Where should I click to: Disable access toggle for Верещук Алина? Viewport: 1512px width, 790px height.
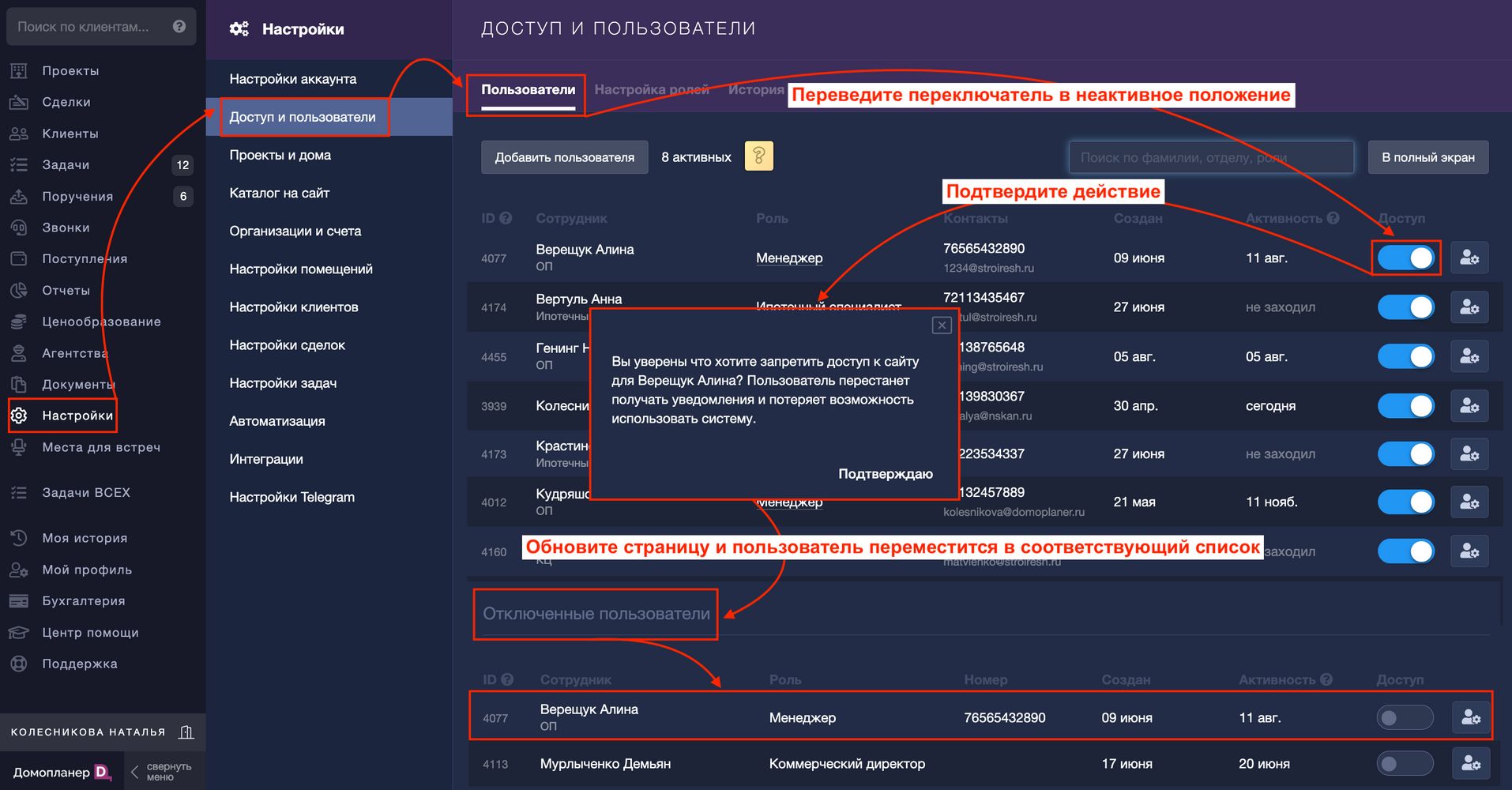[1405, 258]
